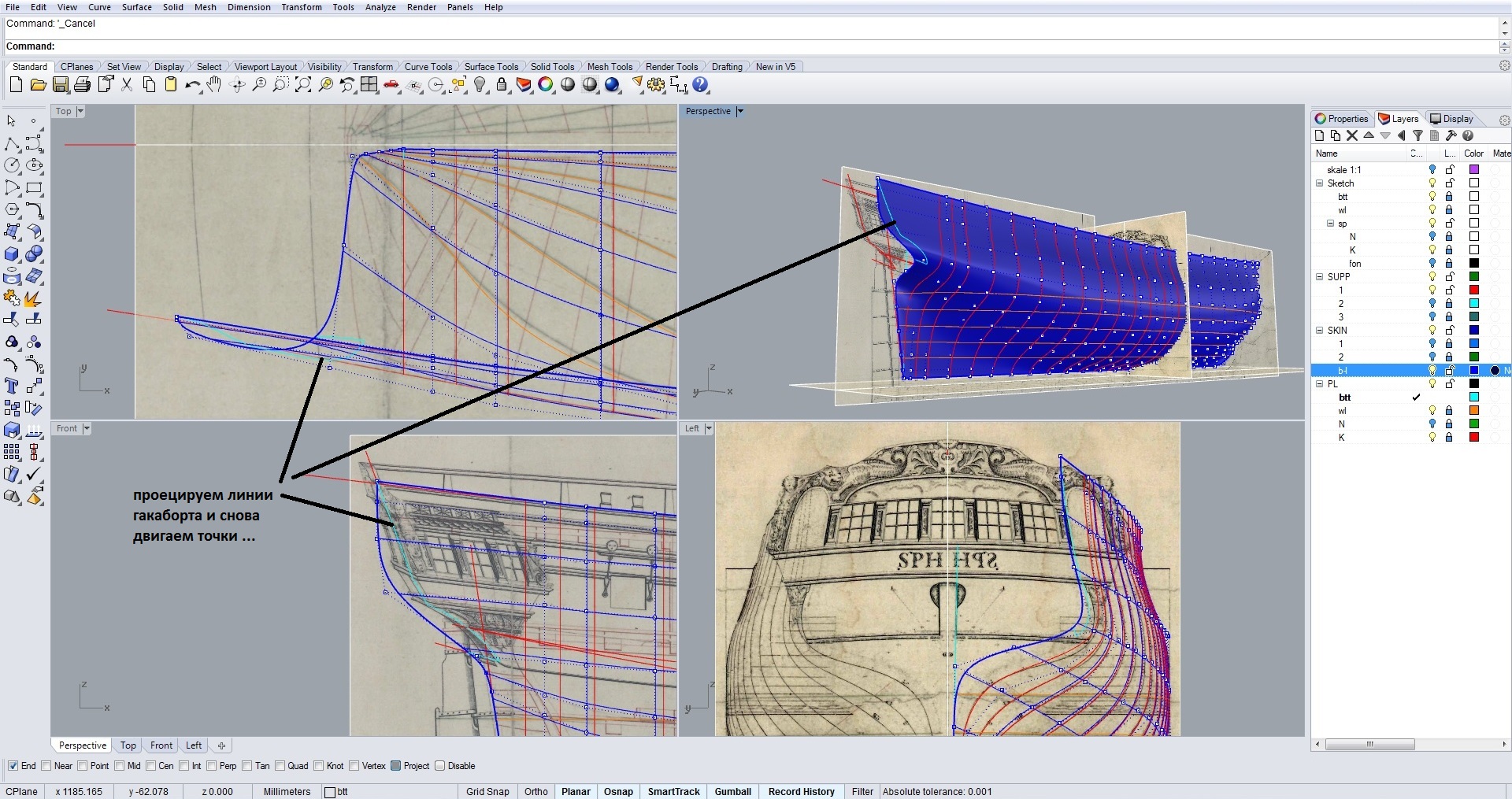Open the Perspective viewport title dropdown

(x=739, y=112)
